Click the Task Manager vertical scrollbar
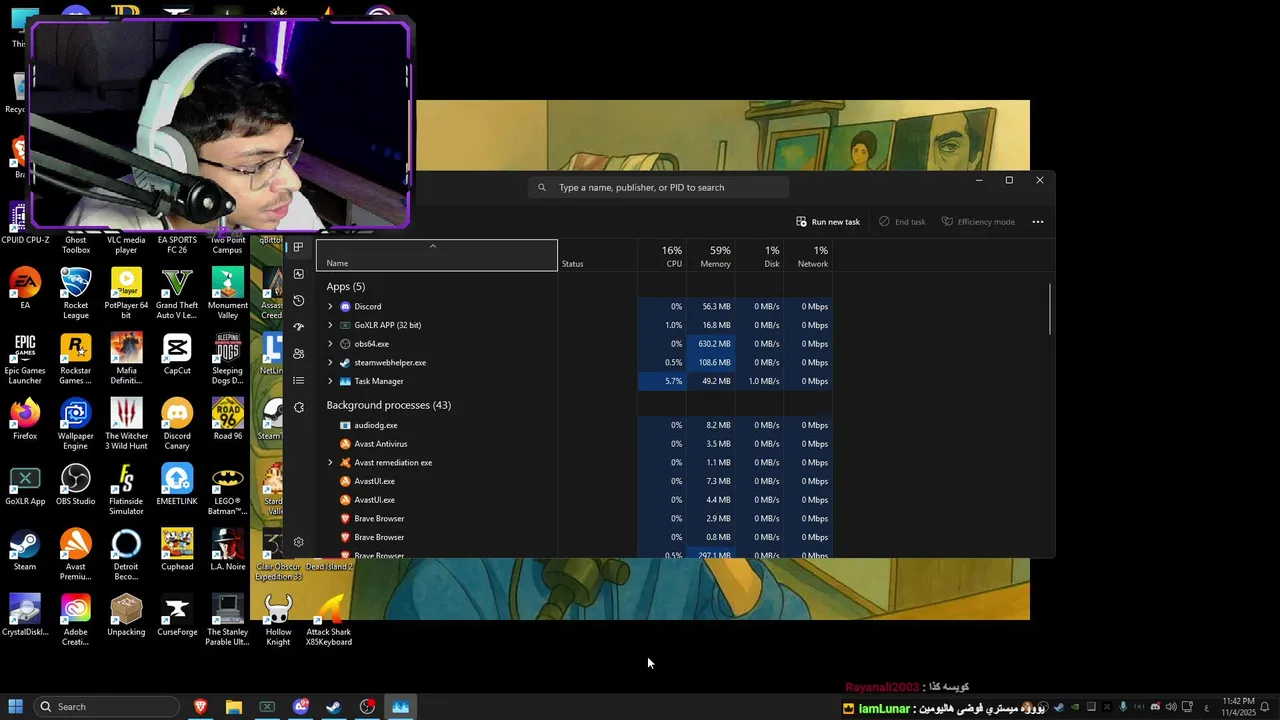Screen dimensions: 1280x720 point(1050,310)
